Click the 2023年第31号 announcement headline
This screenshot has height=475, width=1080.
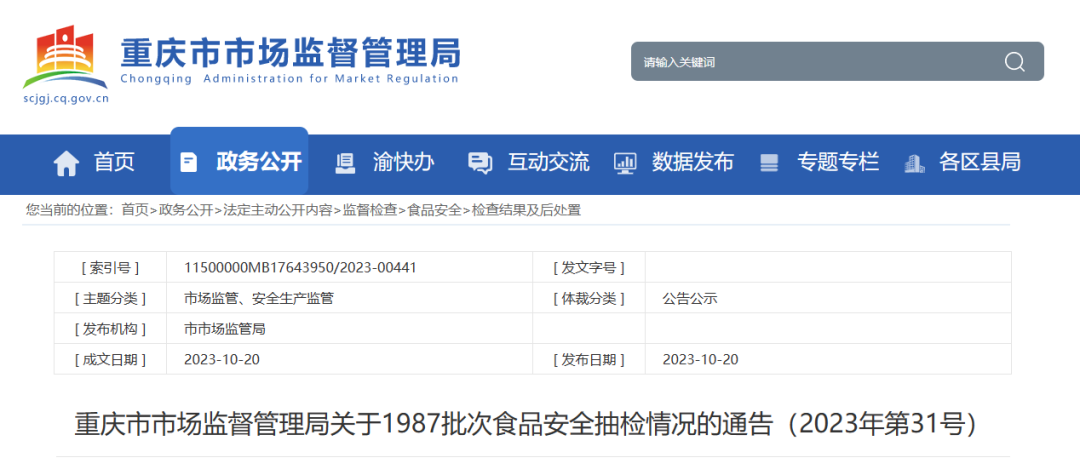tap(526, 425)
